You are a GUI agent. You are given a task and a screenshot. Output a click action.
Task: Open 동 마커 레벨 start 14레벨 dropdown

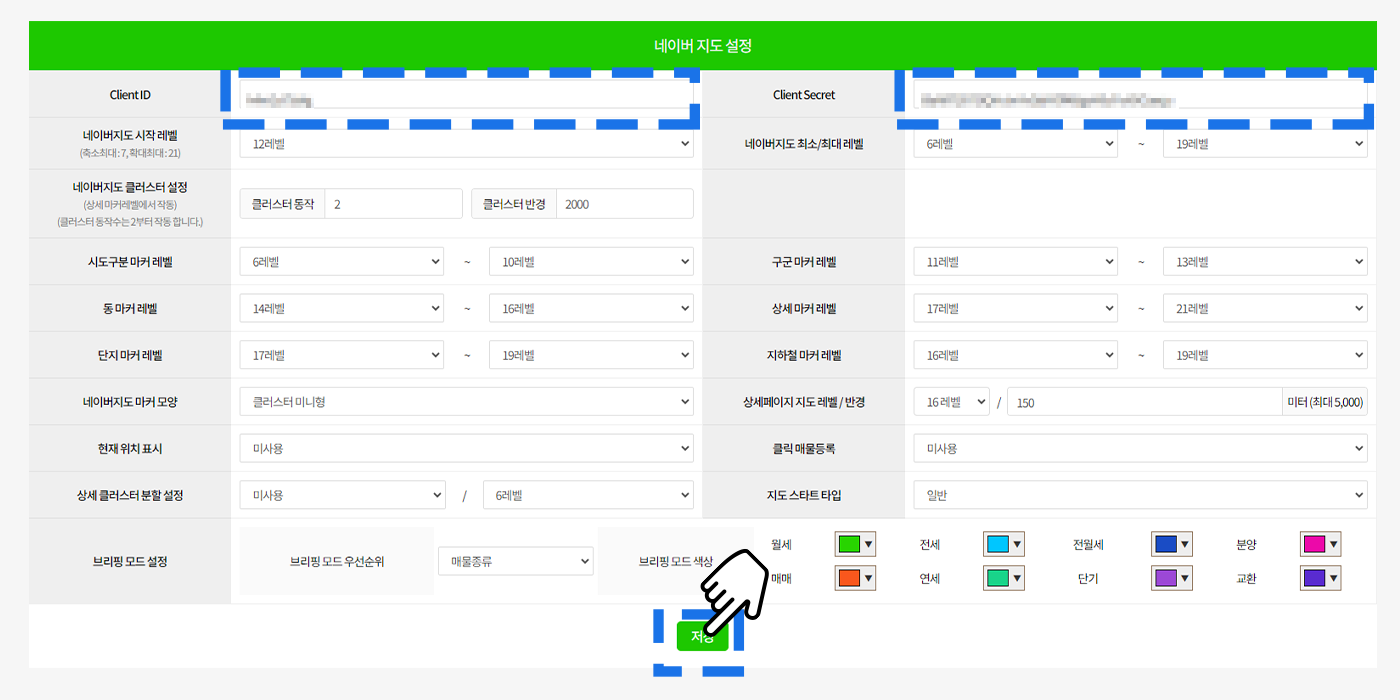coord(341,309)
